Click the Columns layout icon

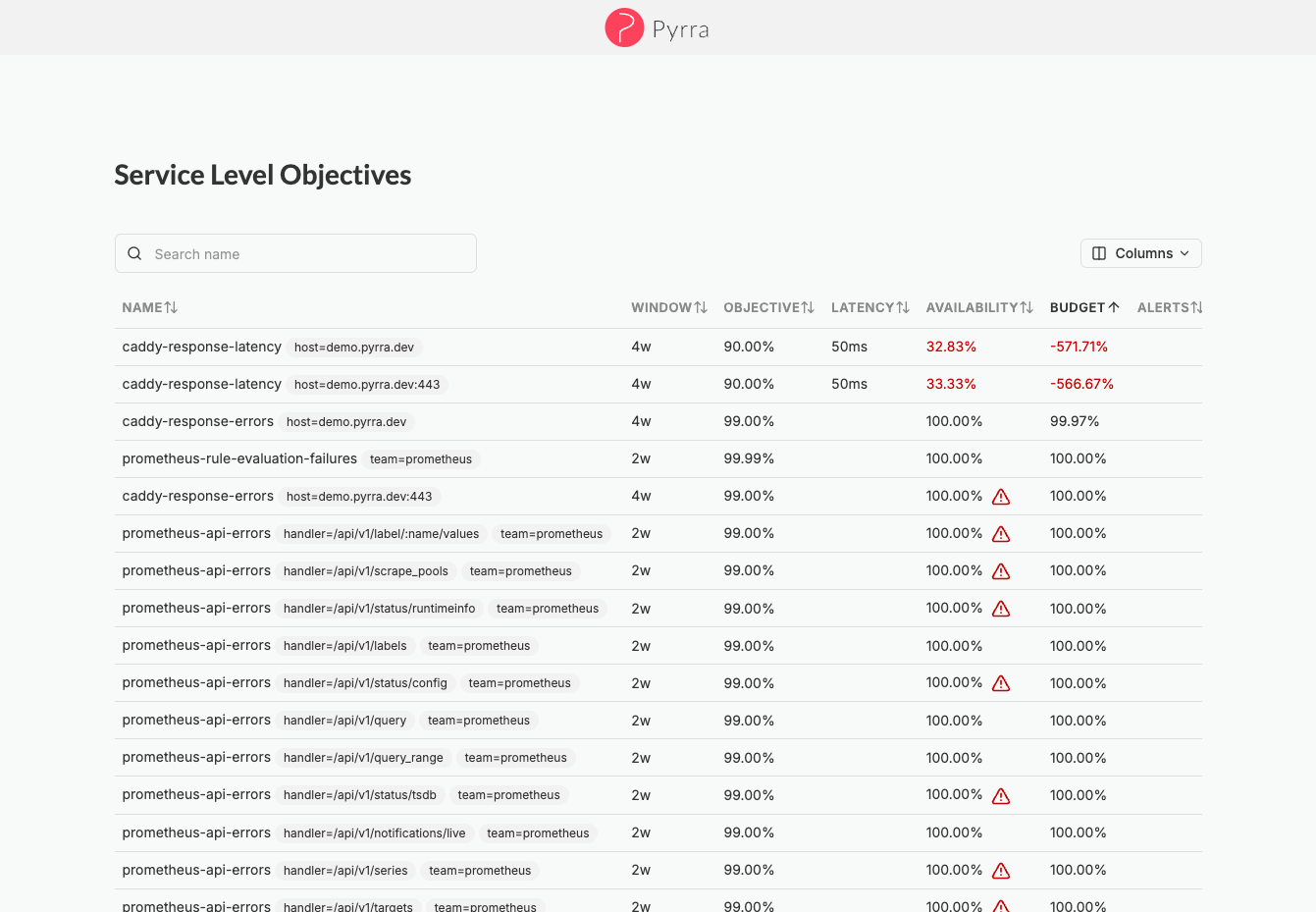[1099, 253]
